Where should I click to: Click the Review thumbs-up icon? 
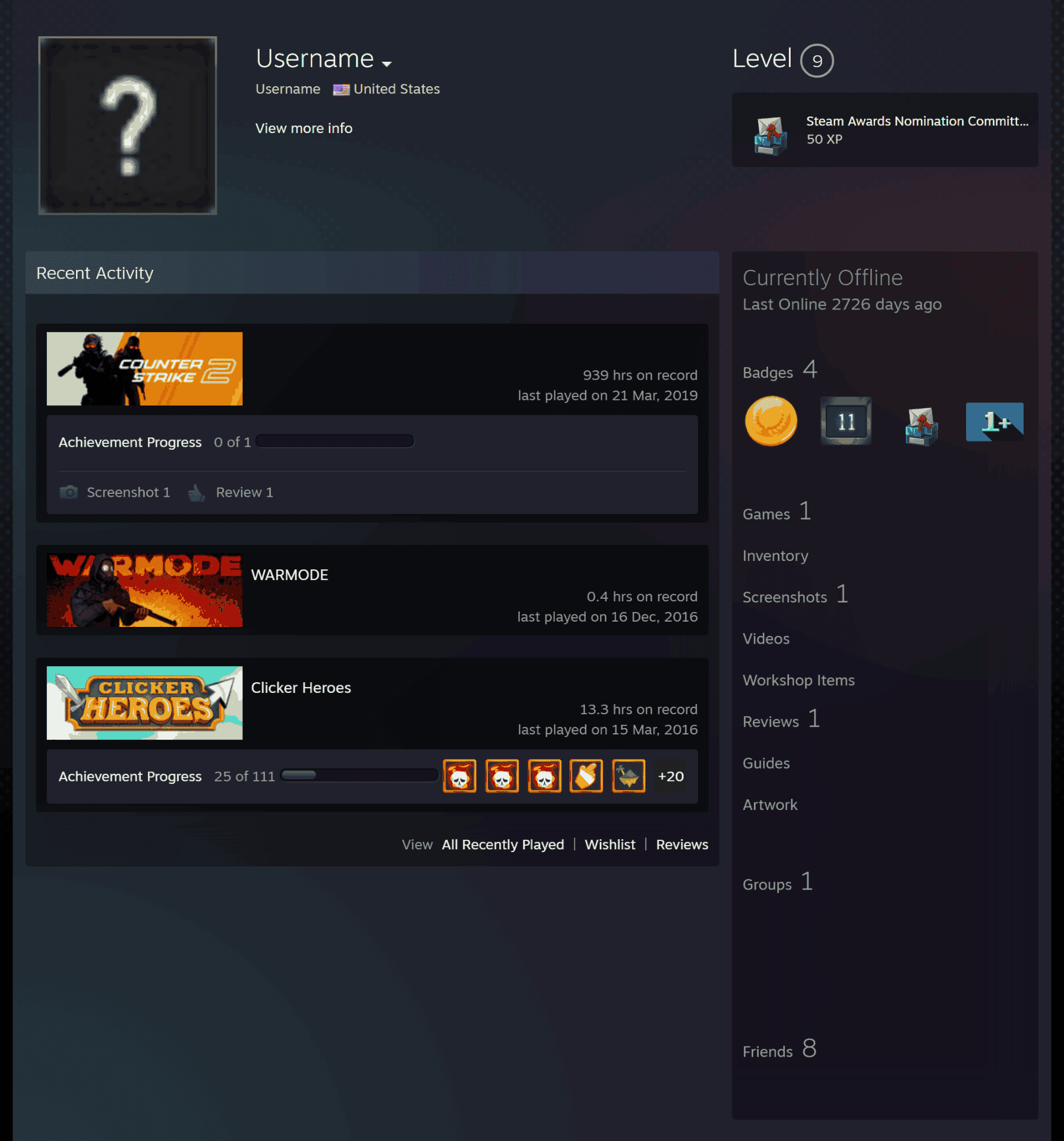coord(197,492)
